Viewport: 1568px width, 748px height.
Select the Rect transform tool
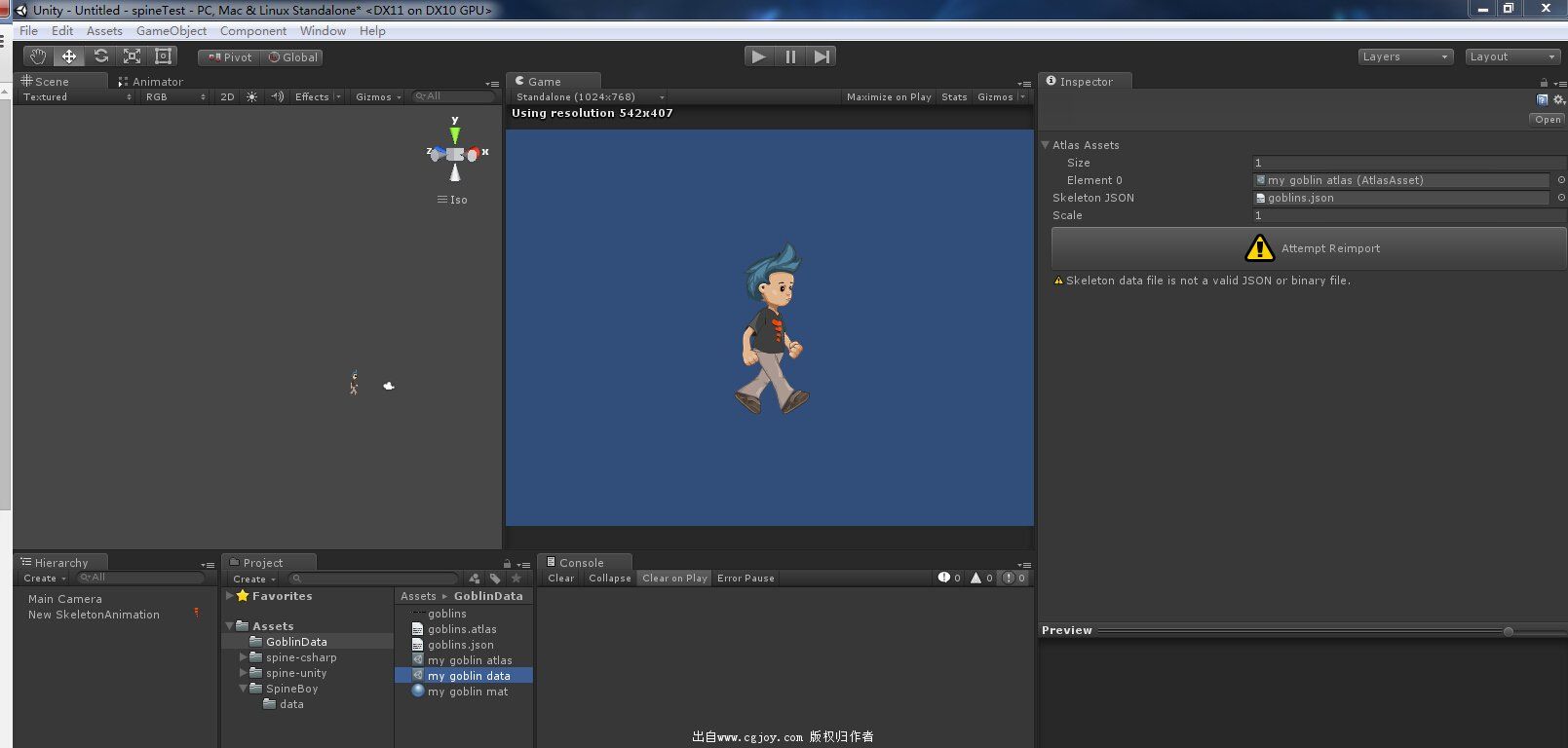164,56
